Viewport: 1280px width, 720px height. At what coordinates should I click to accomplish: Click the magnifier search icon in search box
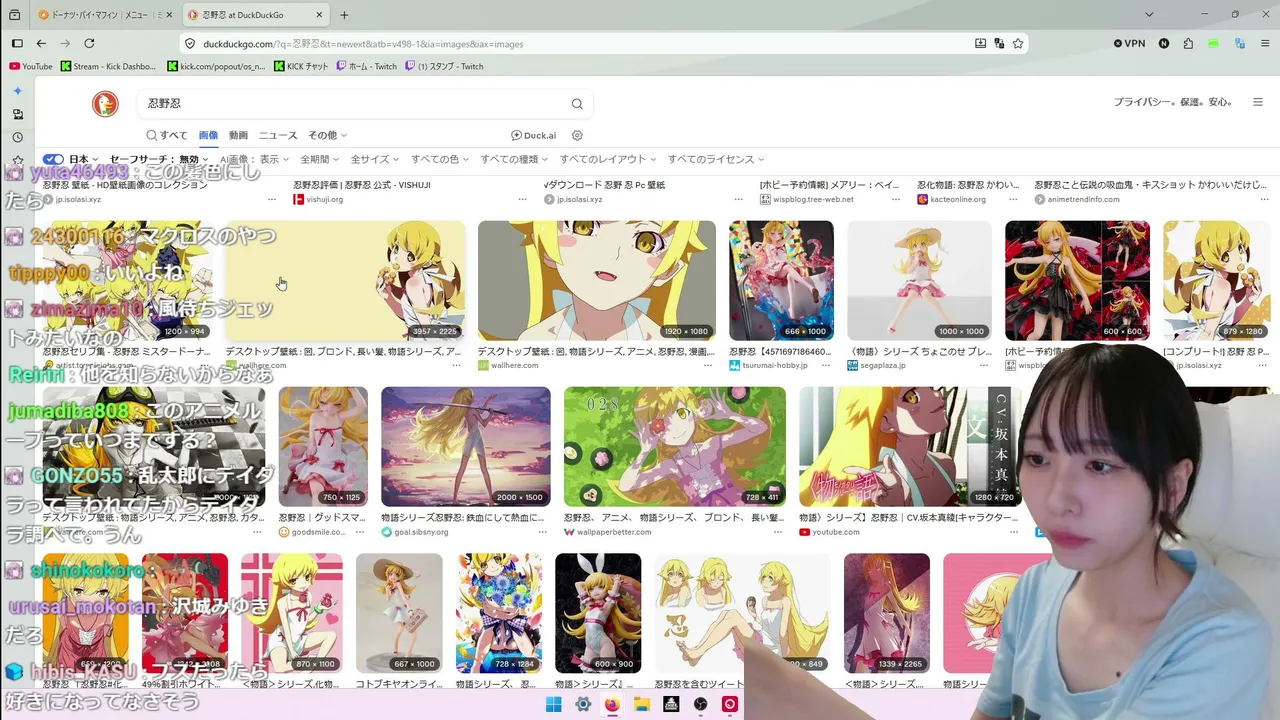pyautogui.click(x=577, y=104)
